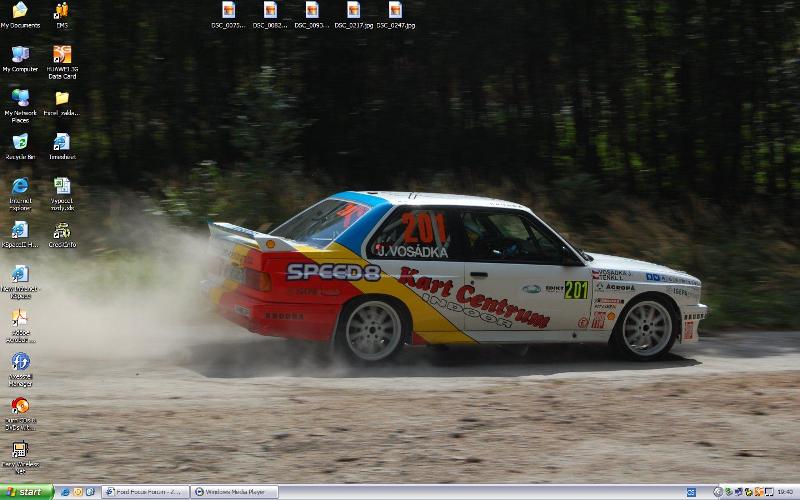Launch Internet Explorer from the desktop
The width and height of the screenshot is (800, 500).
click(x=20, y=187)
